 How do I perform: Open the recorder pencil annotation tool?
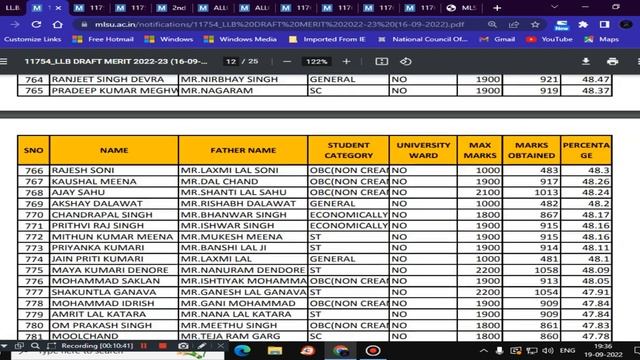(202, 346)
